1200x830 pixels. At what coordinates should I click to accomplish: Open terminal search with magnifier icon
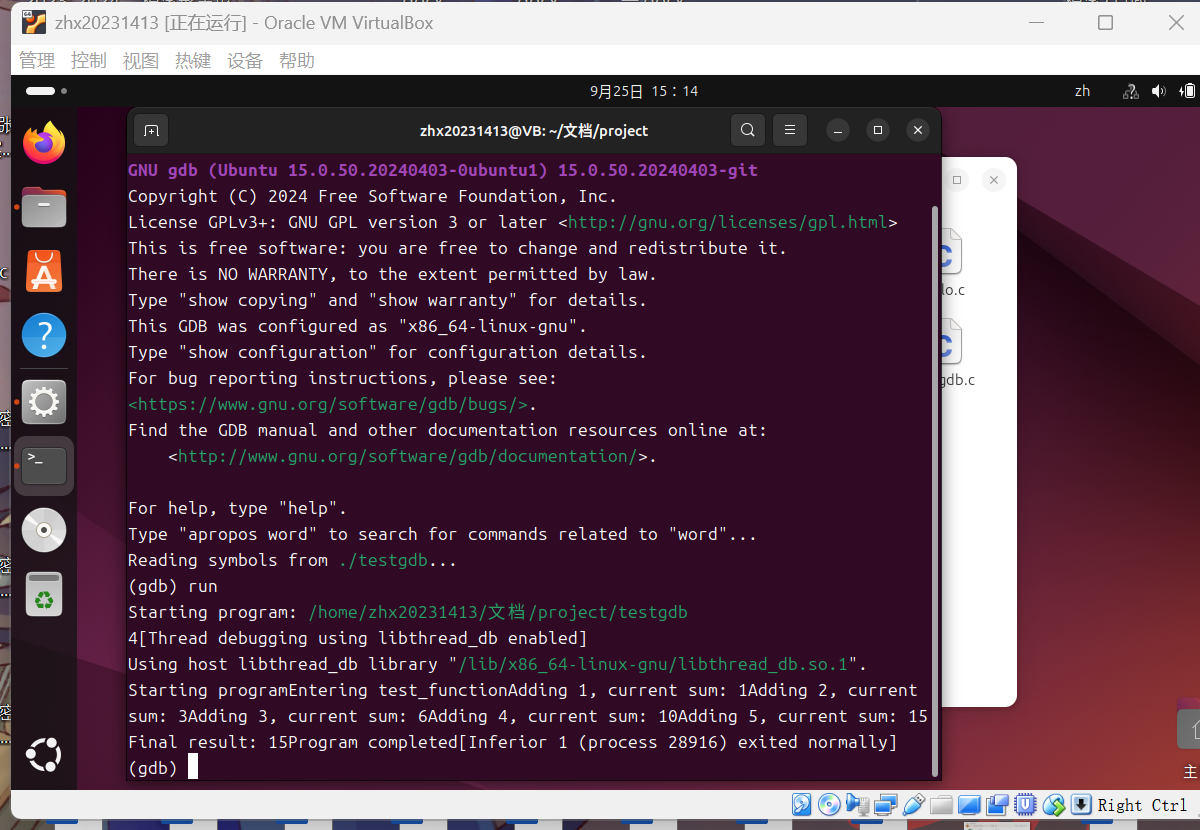point(748,130)
